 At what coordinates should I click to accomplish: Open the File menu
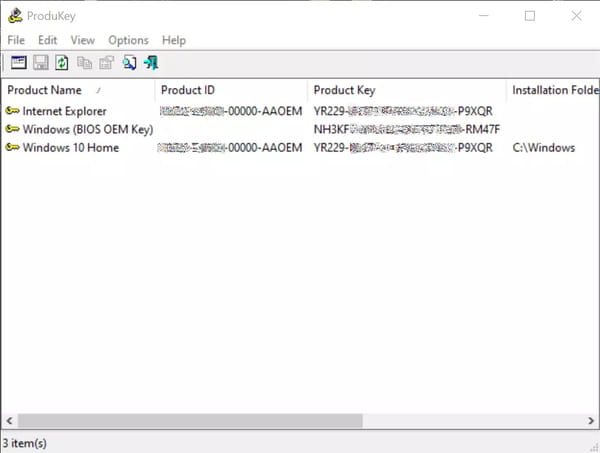[16, 40]
